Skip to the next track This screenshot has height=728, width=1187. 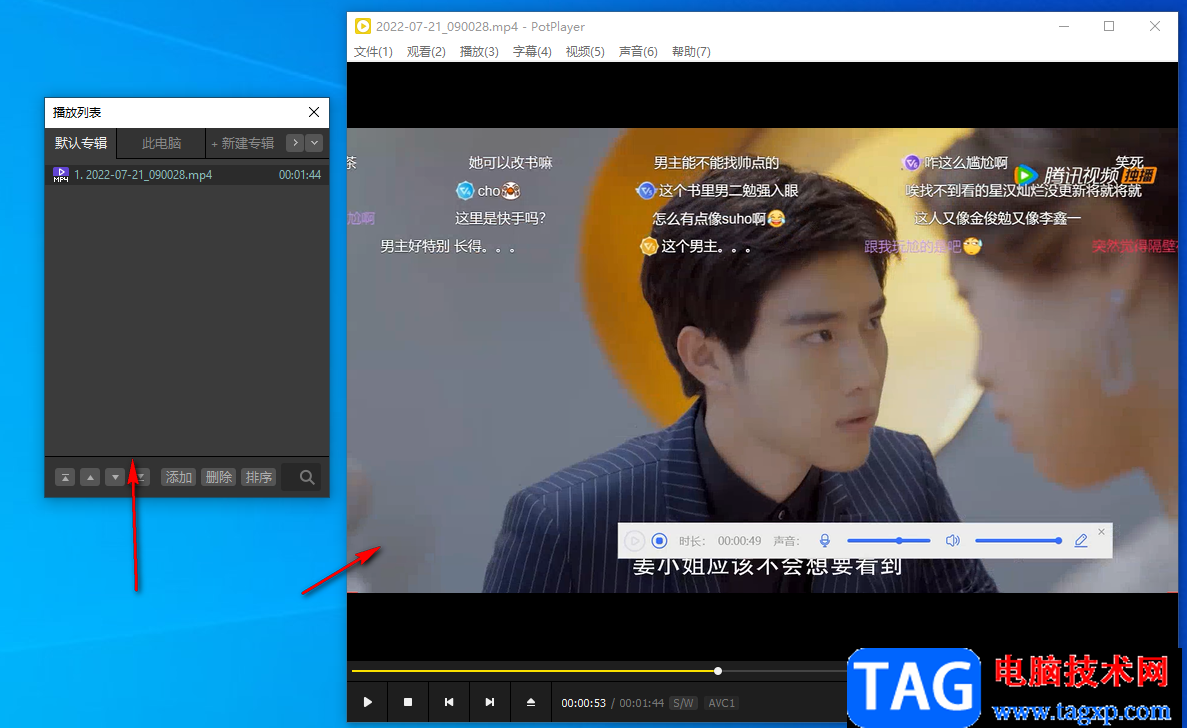[490, 702]
